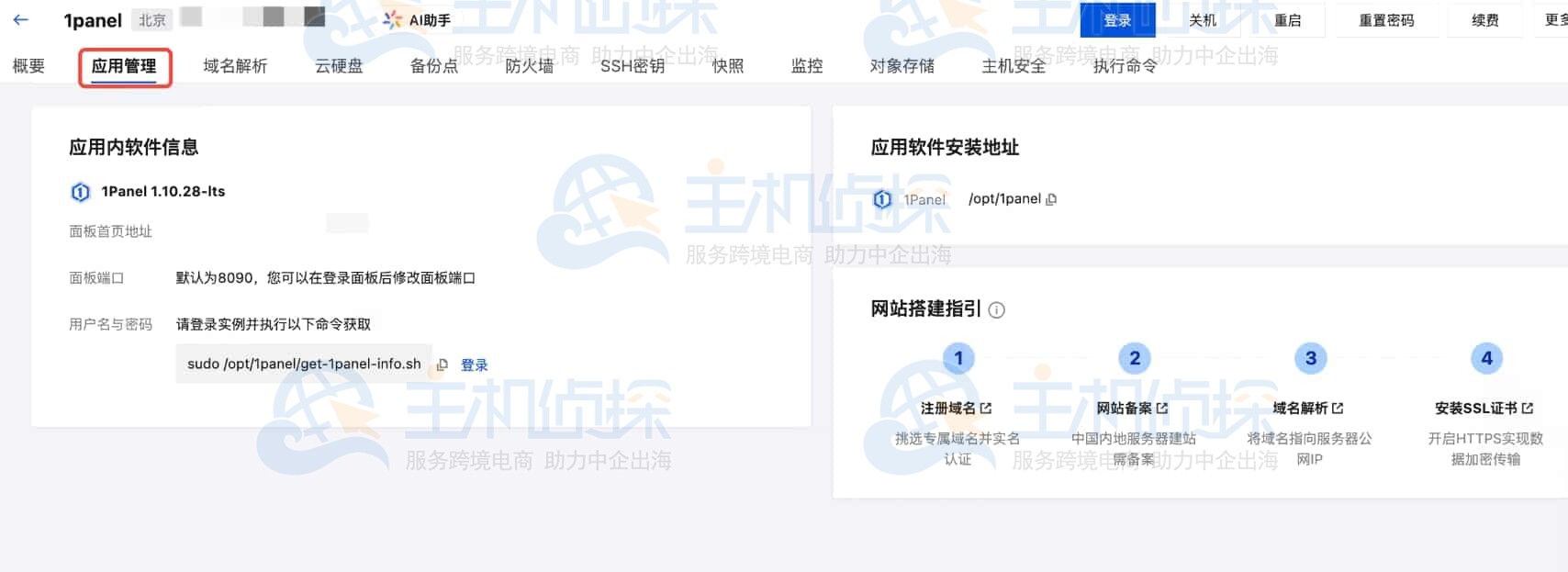Click the /opt/1panel path text
This screenshot has width=1568, height=572.
click(x=1004, y=199)
